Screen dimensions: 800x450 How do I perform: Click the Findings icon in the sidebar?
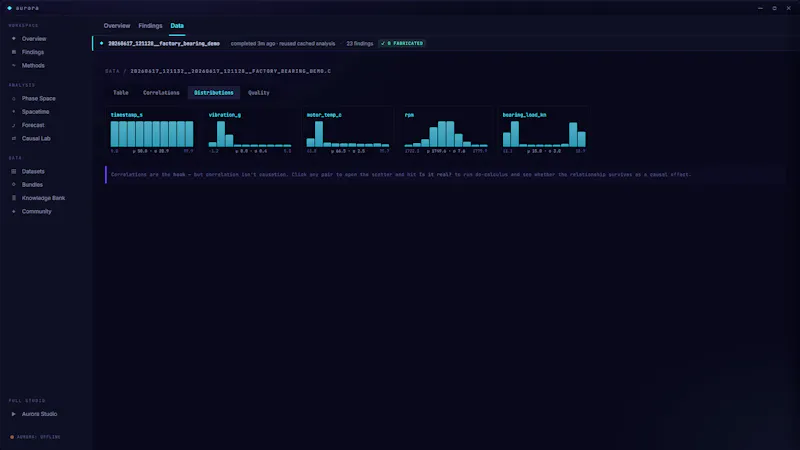(14, 52)
